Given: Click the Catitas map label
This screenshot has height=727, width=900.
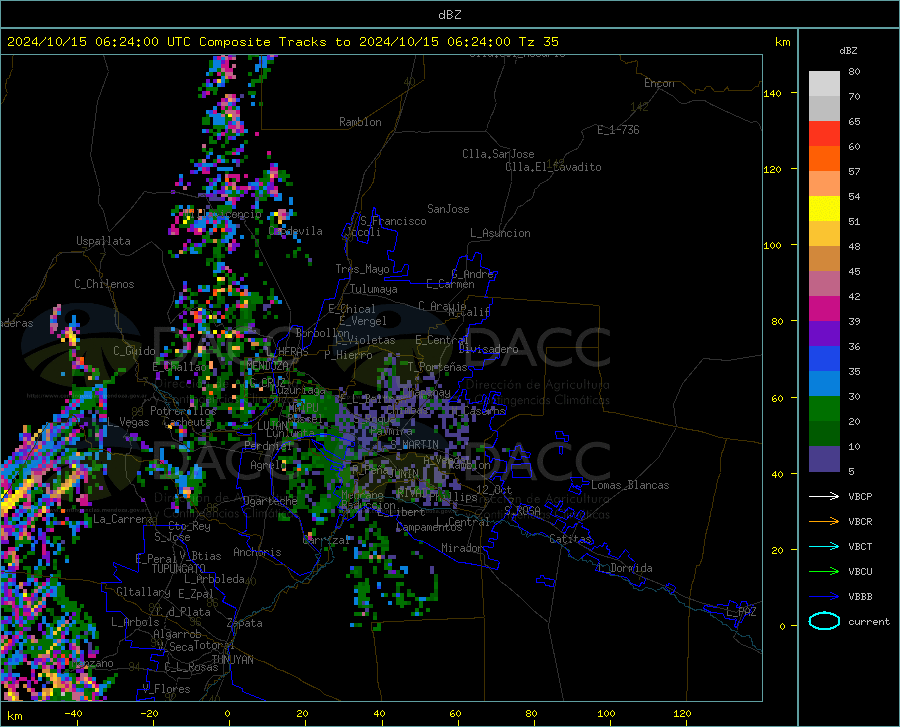Looking at the screenshot, I should [570, 539].
